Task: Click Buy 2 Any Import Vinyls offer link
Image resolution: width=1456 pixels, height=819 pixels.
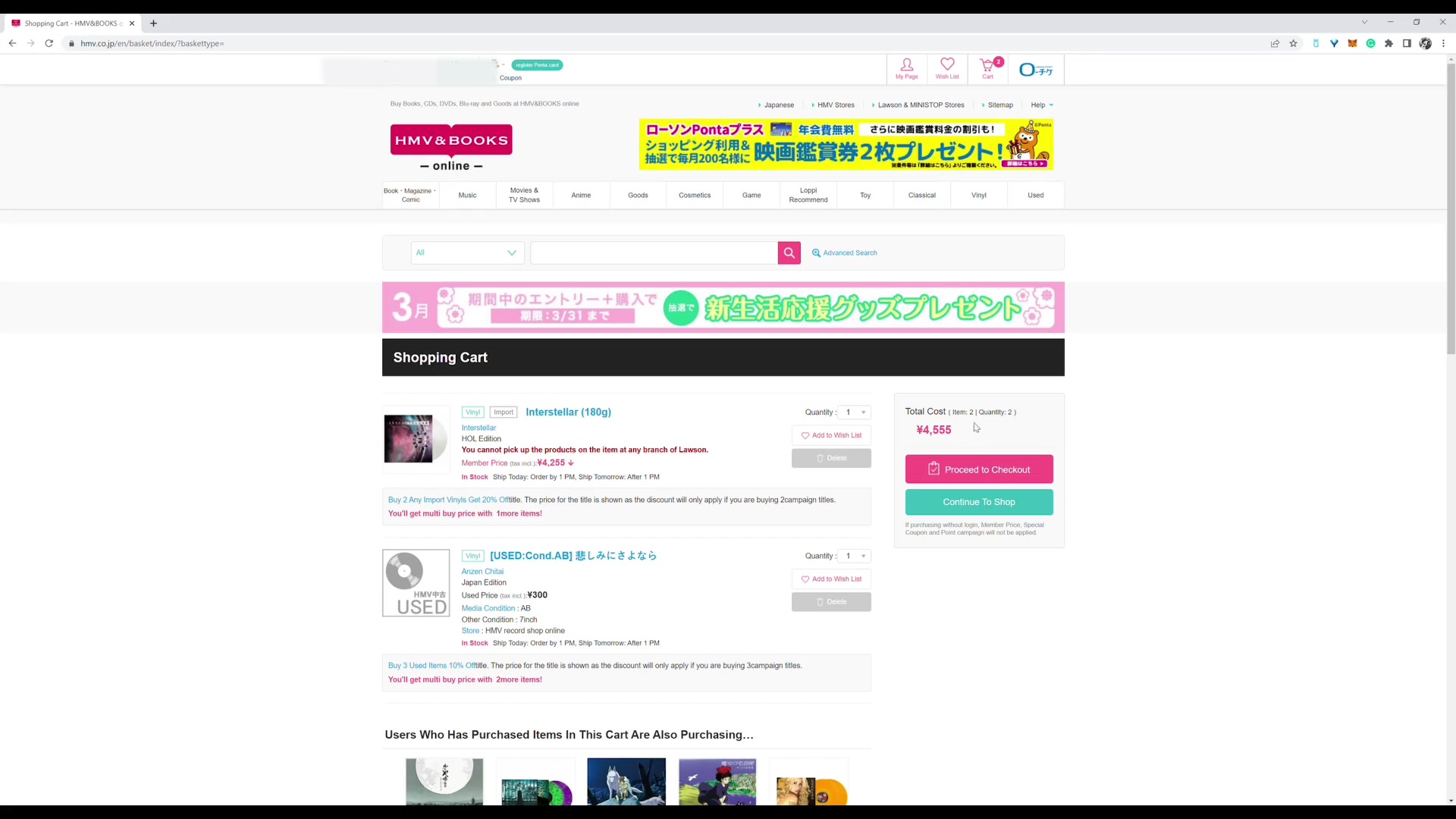Action: click(448, 500)
